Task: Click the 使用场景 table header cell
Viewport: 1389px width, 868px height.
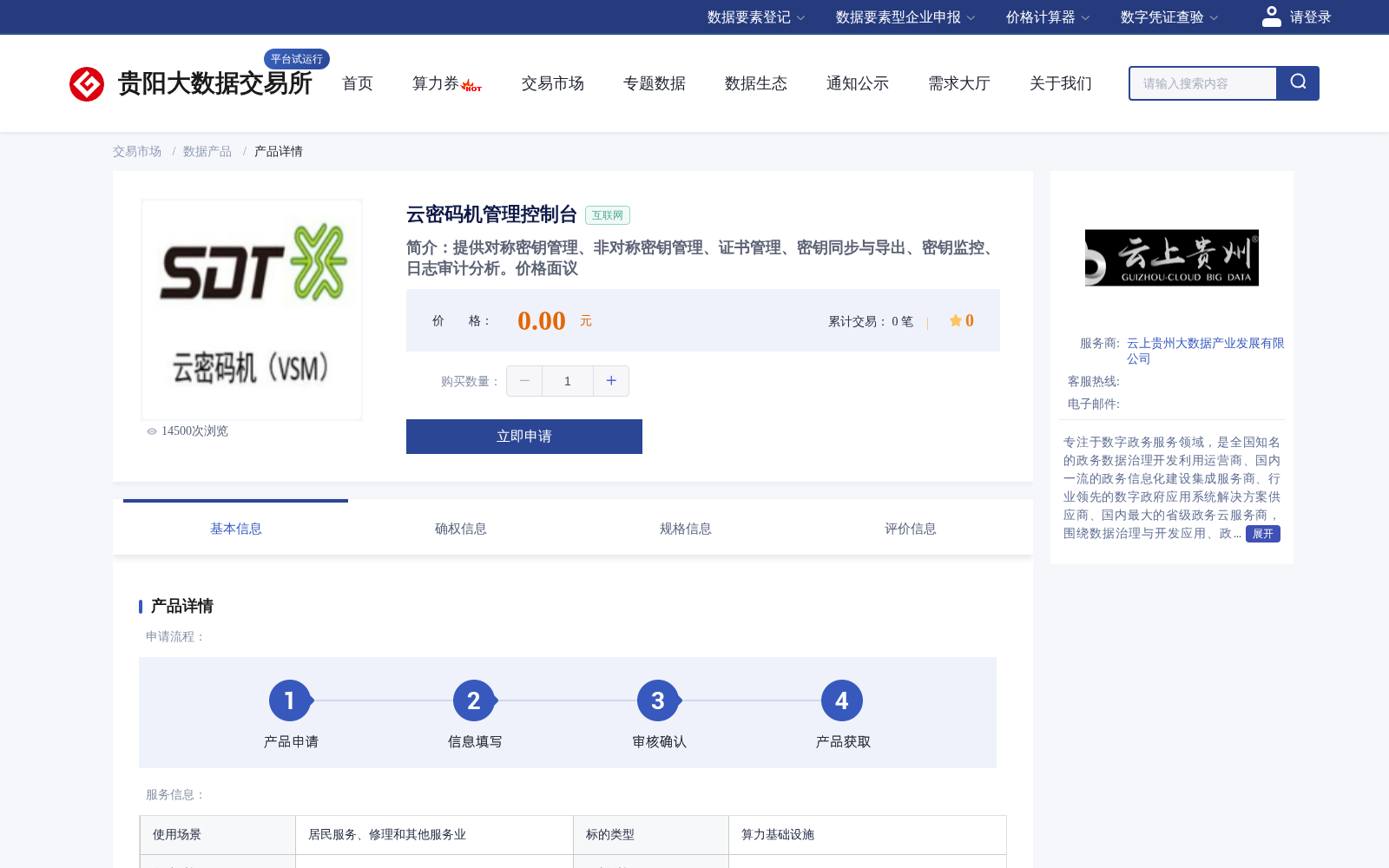Action: [218, 835]
